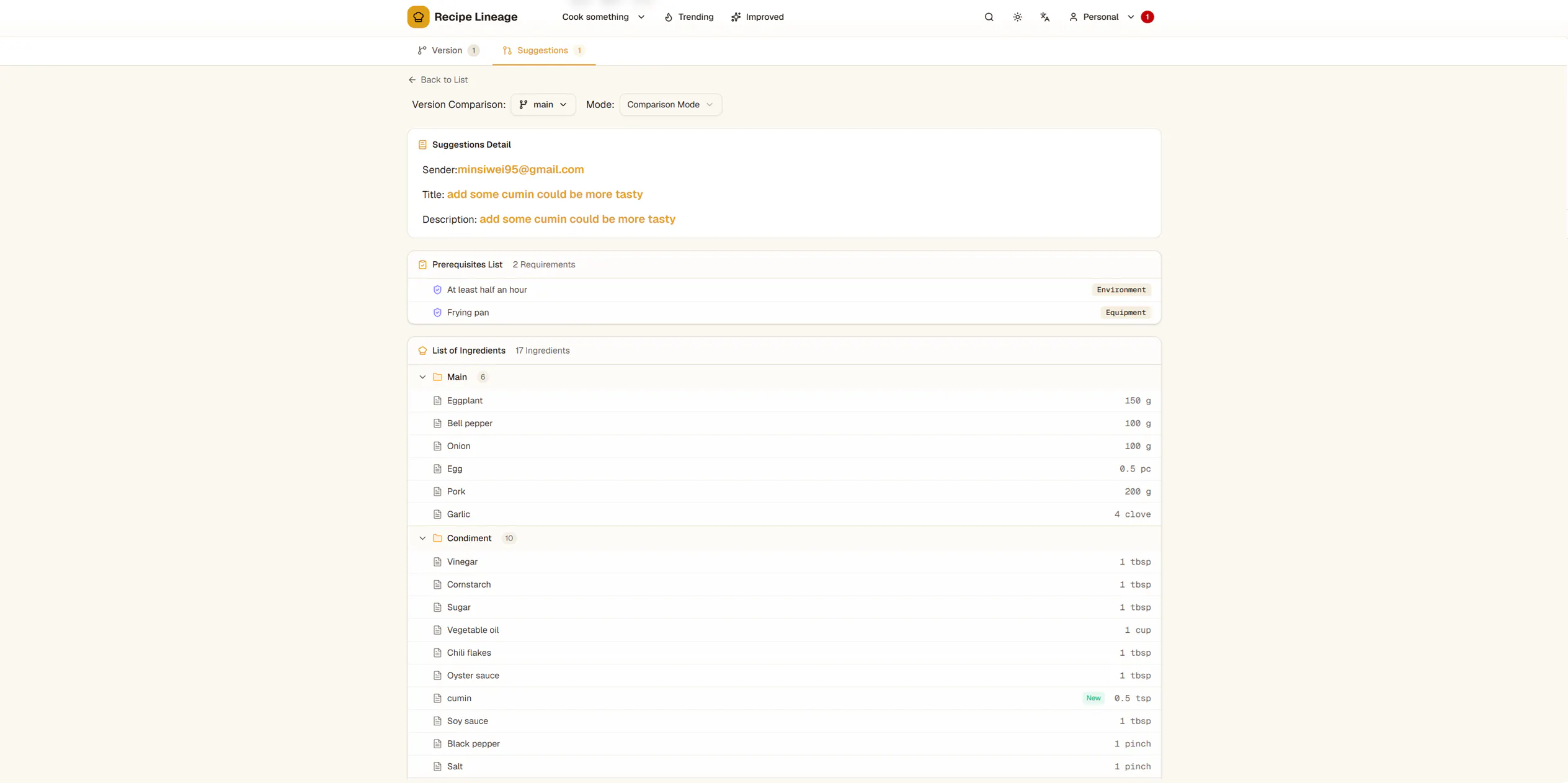
Task: Click the 150 g quantity for Eggplant
Action: (1138, 401)
